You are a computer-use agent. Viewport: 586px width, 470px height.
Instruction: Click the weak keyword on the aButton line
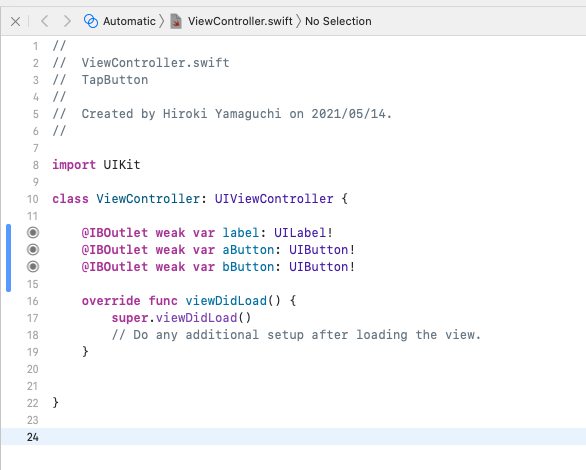click(x=170, y=250)
